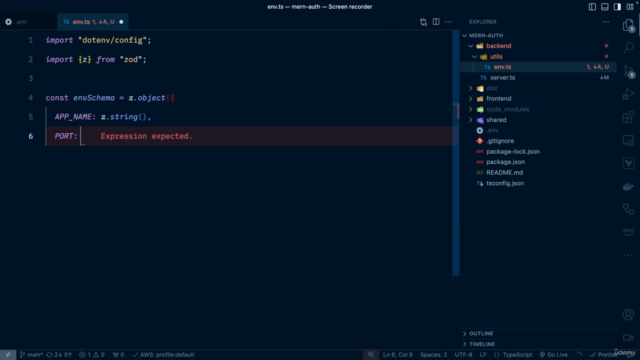Expand the node_modules folder
The image size is (640, 360).
point(471,109)
